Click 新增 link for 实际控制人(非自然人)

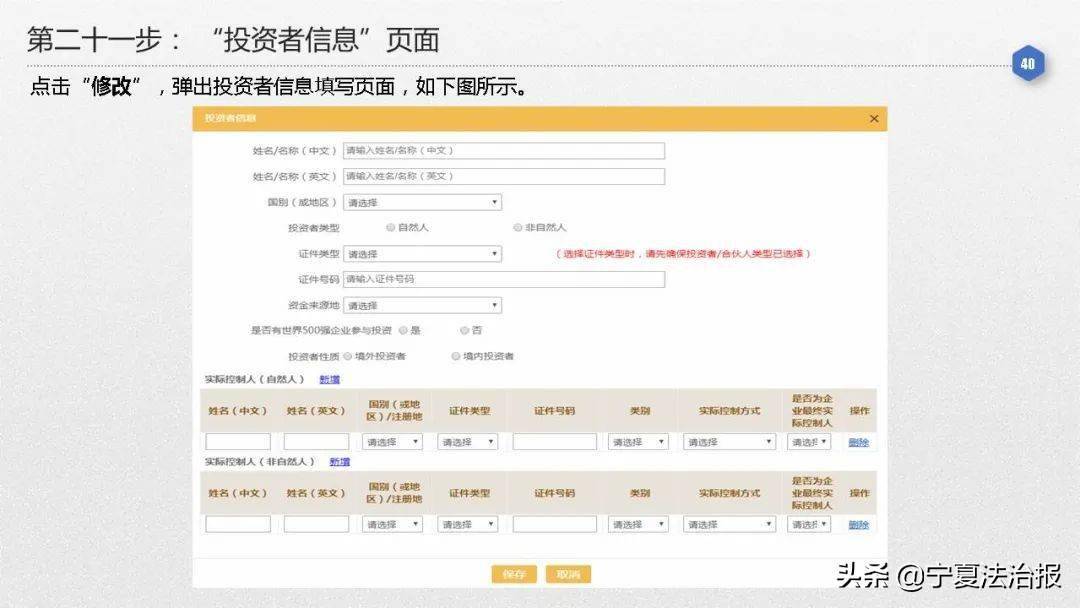click(x=340, y=462)
